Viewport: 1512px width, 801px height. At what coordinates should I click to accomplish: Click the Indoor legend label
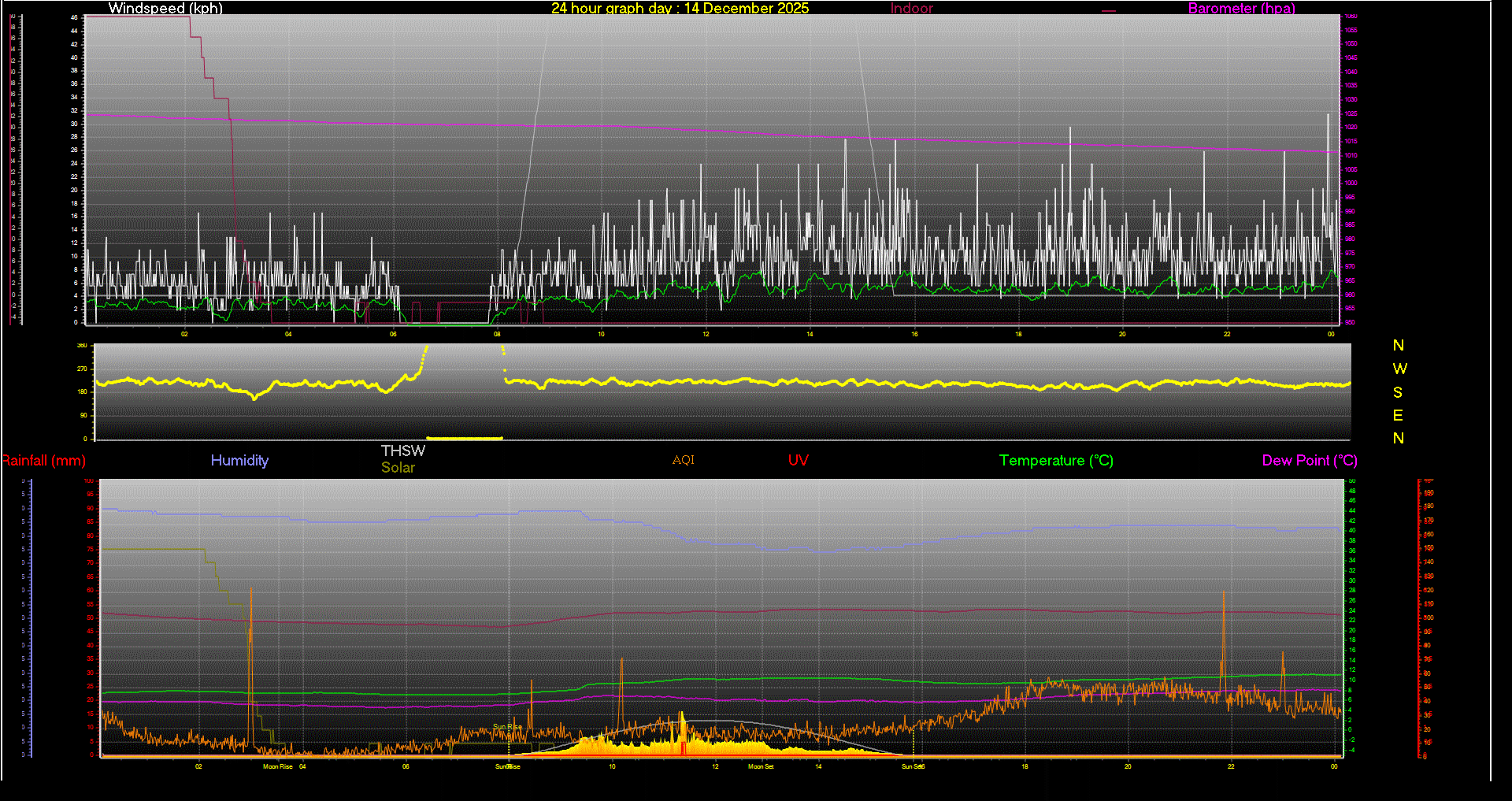click(x=911, y=9)
